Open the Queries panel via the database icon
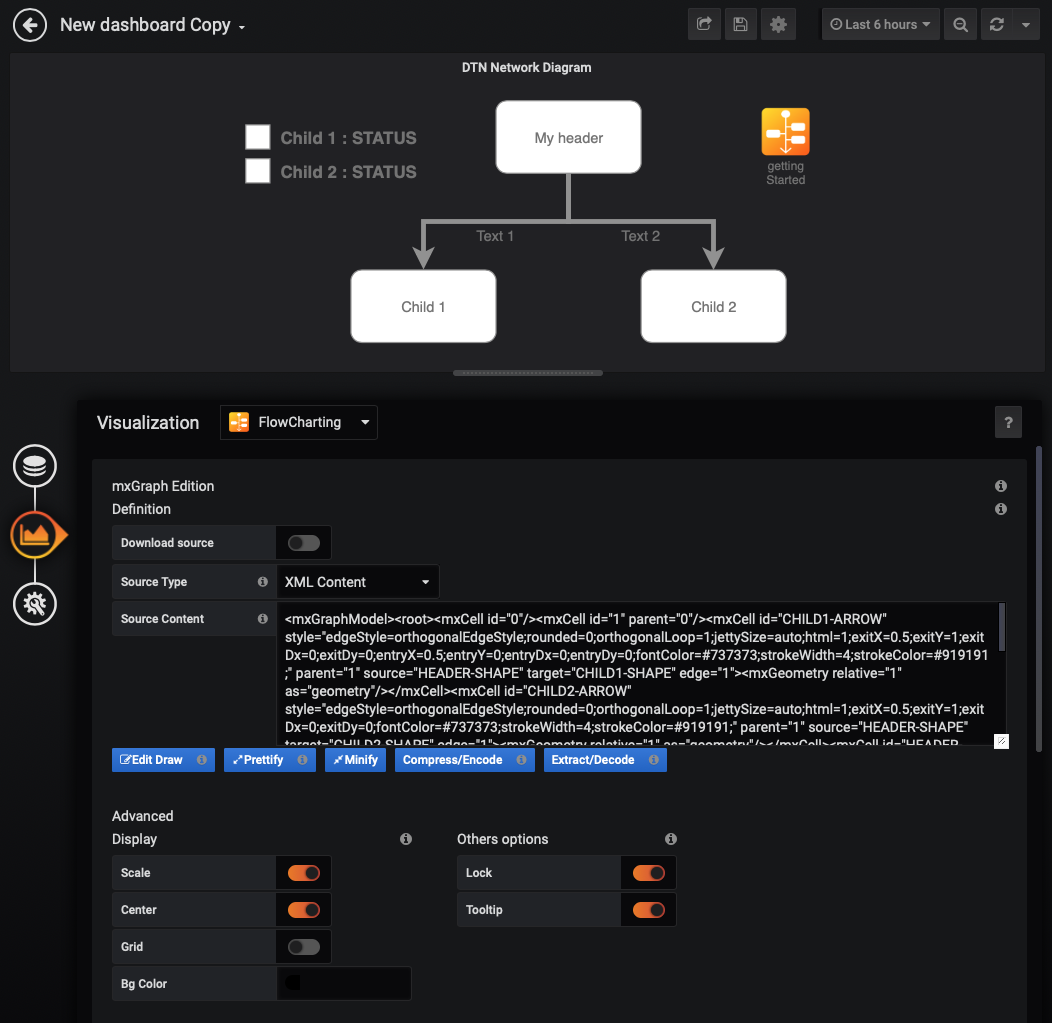This screenshot has width=1052, height=1023. [x=34, y=465]
